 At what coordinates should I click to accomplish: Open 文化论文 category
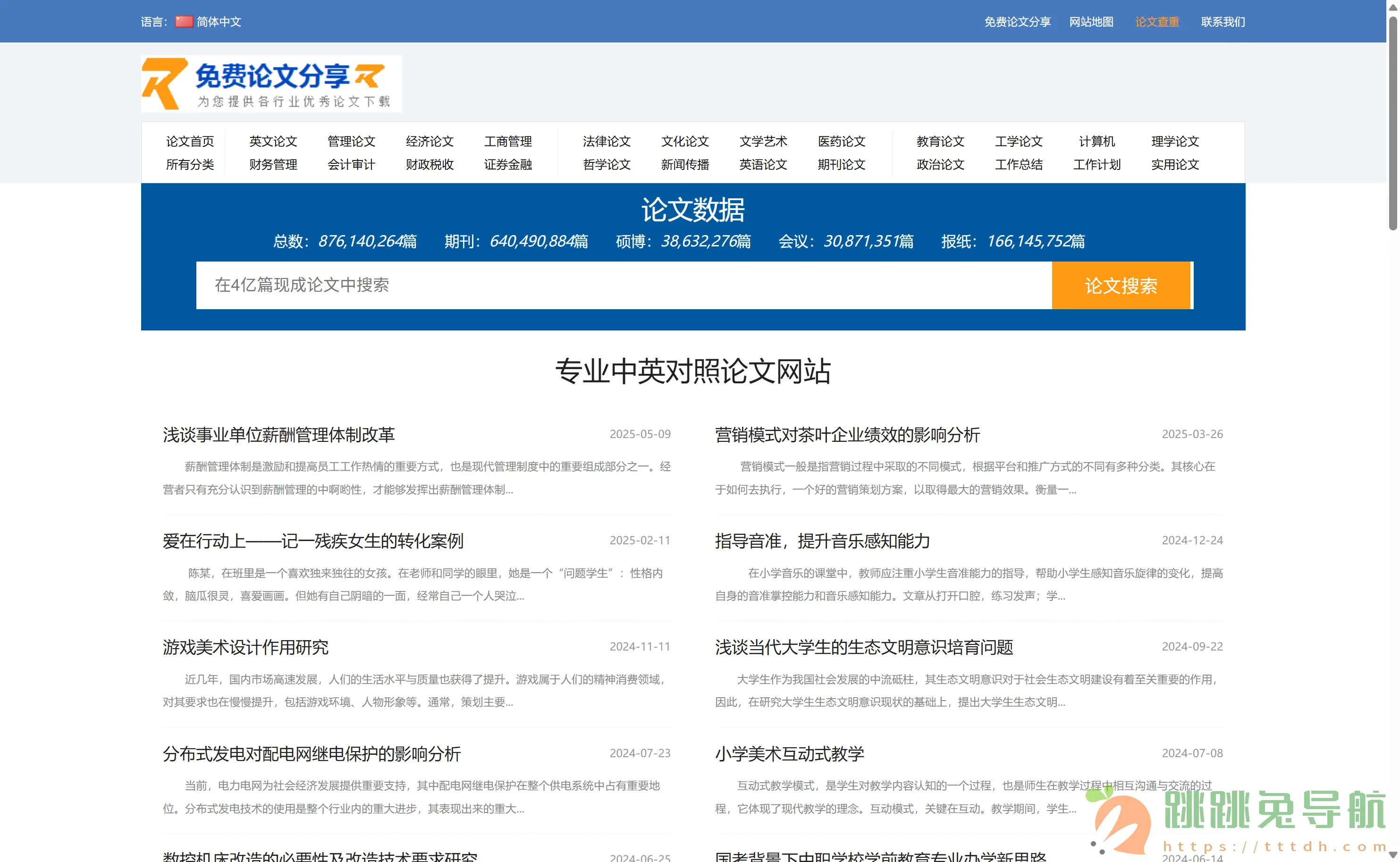(685, 141)
